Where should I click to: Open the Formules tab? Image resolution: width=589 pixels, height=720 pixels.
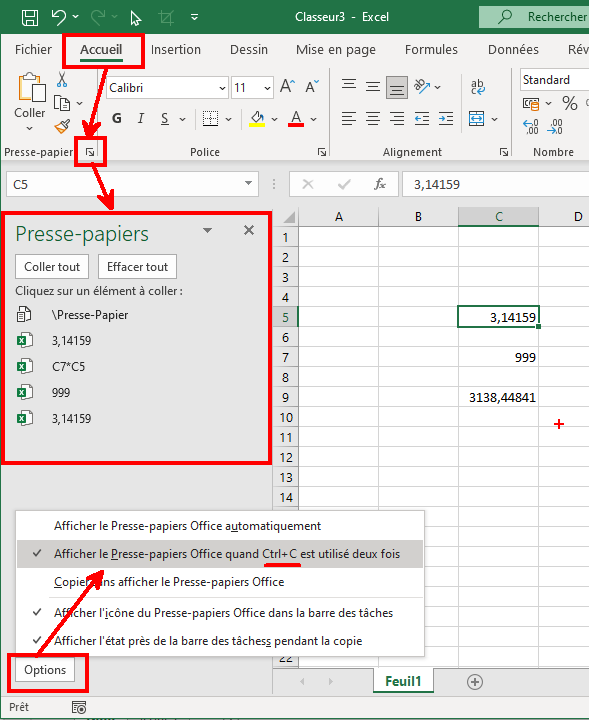pyautogui.click(x=431, y=50)
